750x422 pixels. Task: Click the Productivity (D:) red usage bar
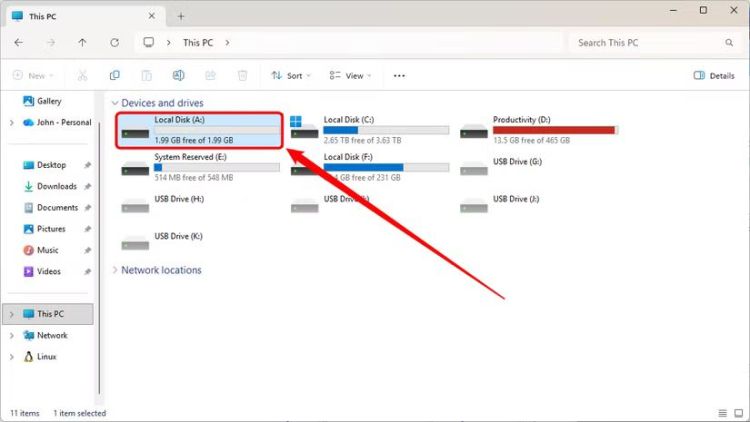pyautogui.click(x=554, y=130)
